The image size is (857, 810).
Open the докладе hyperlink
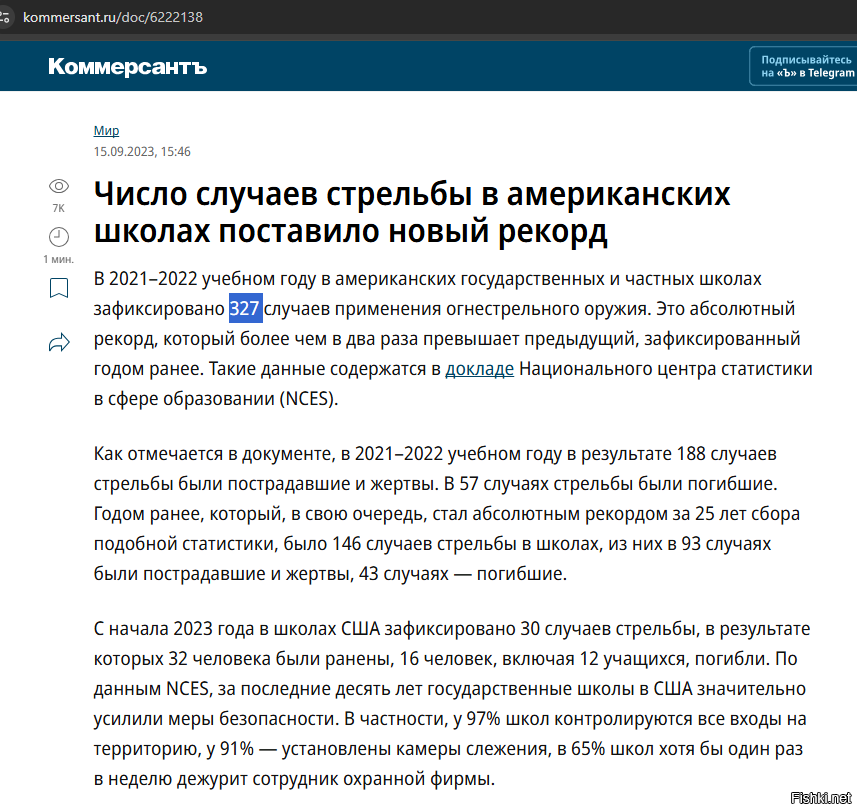479,369
